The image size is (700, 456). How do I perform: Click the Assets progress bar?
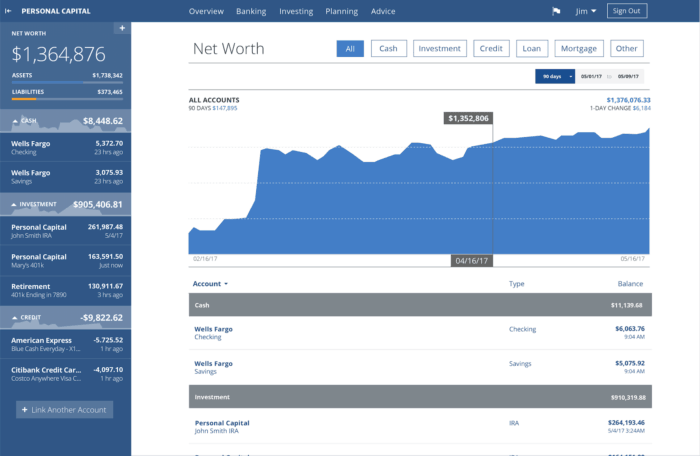tap(67, 83)
